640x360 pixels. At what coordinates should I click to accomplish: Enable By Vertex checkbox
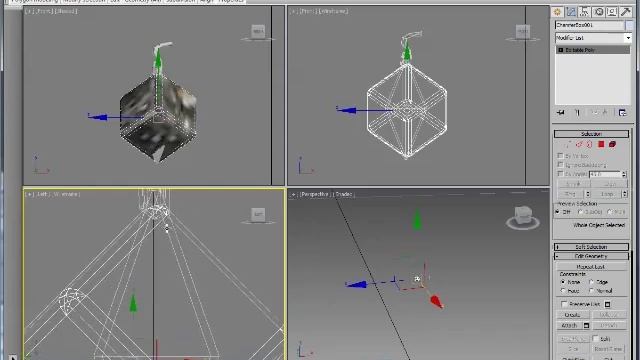tap(560, 156)
